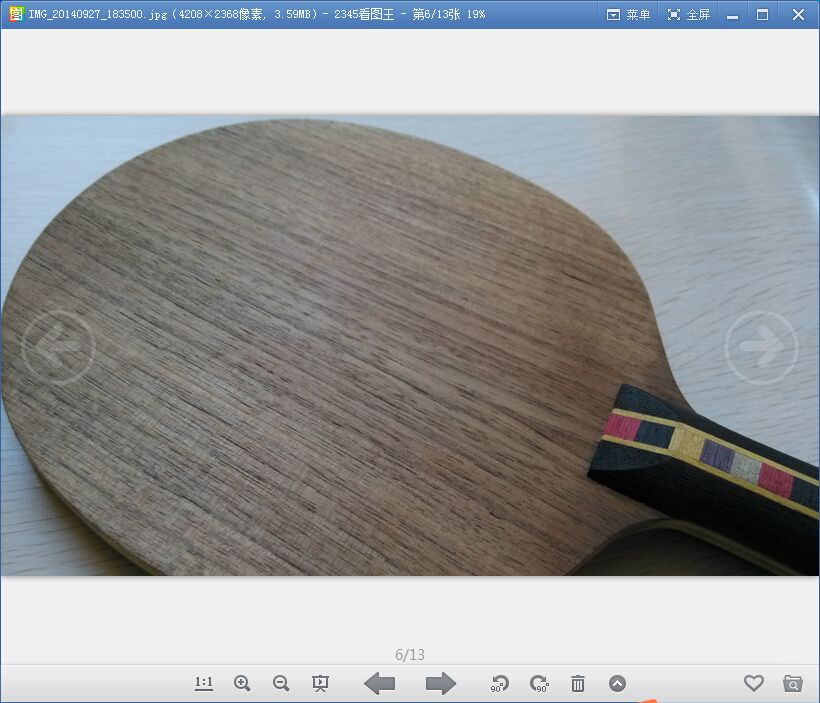Rotate image 90° counterclockwise

tap(499, 683)
